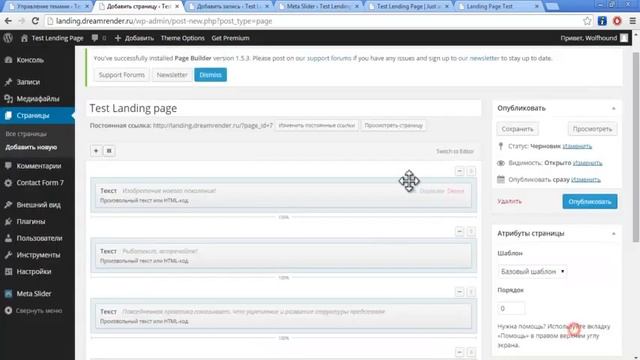Click the page title field Test Landing page

[284, 108]
